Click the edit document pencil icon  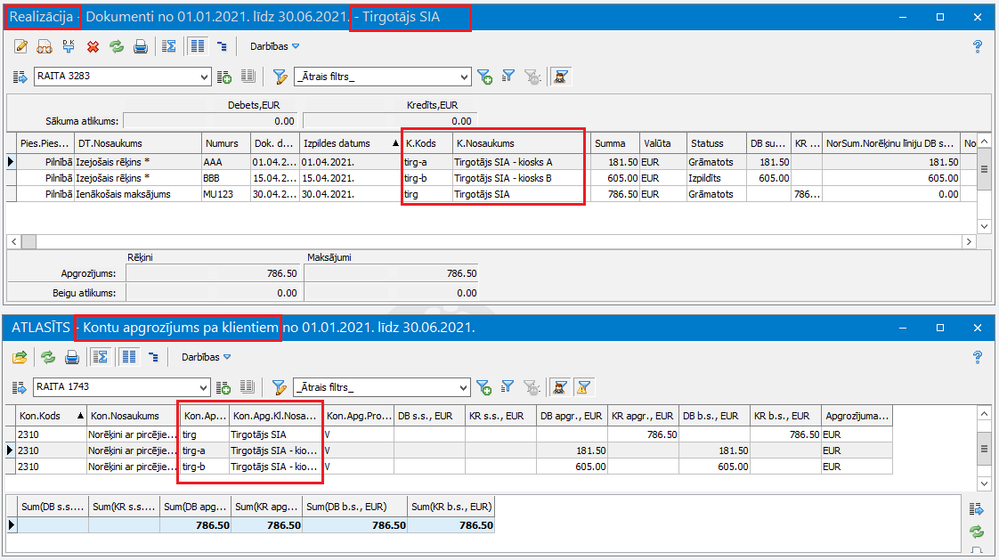coord(21,46)
